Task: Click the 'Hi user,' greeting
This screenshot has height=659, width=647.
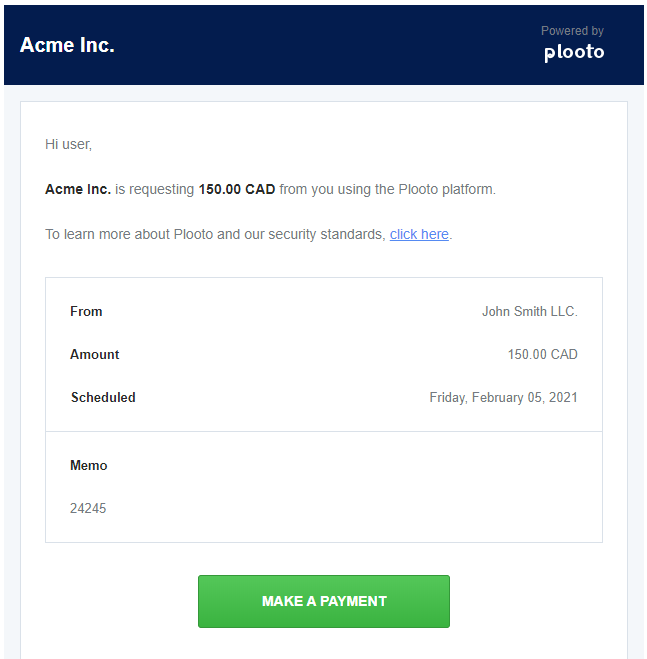Action: coord(68,144)
